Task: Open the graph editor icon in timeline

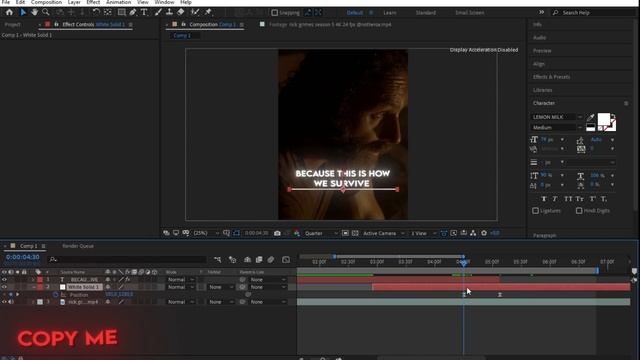Action: 286,260
